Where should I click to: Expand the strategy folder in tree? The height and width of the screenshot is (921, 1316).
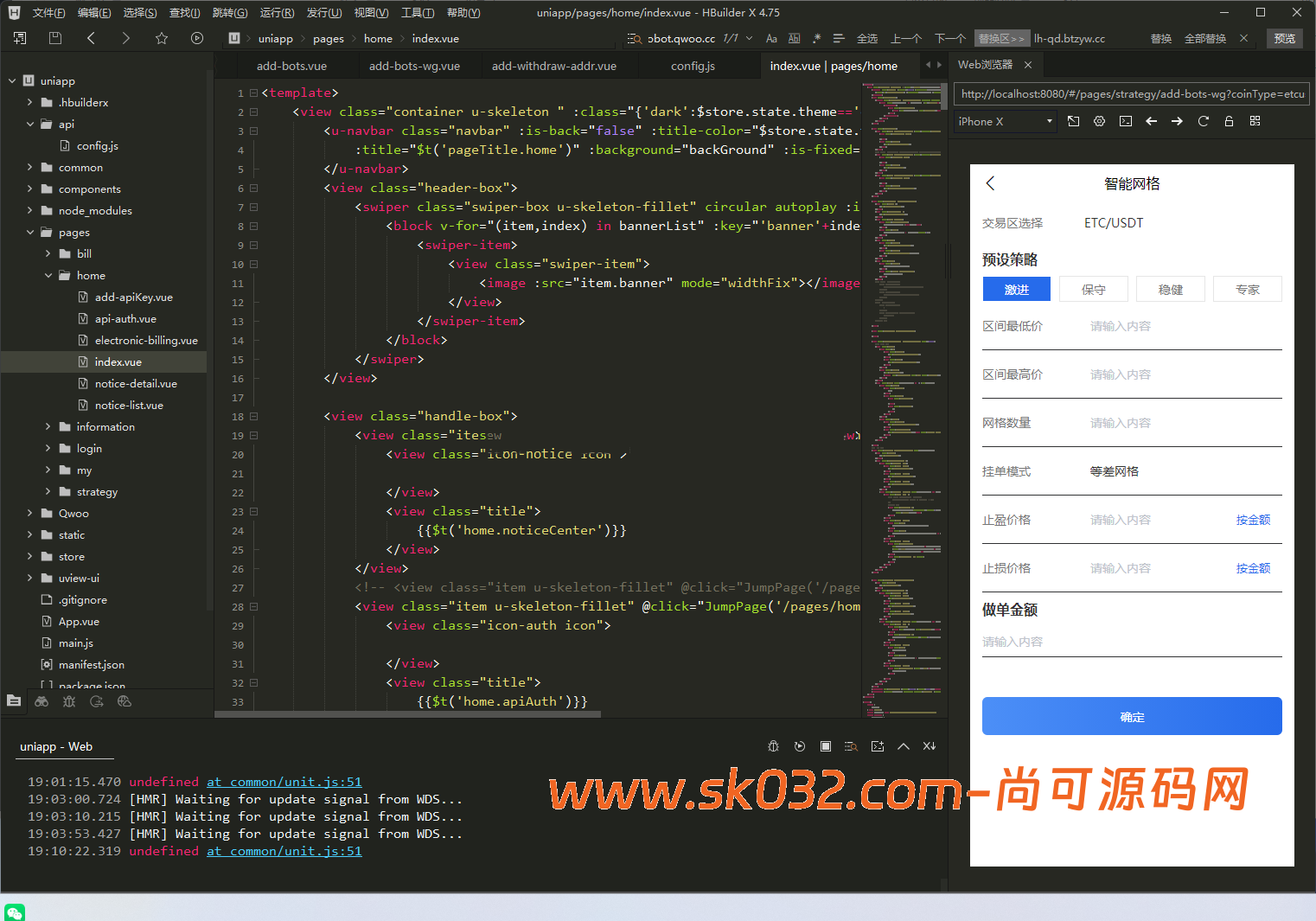pyautogui.click(x=48, y=491)
